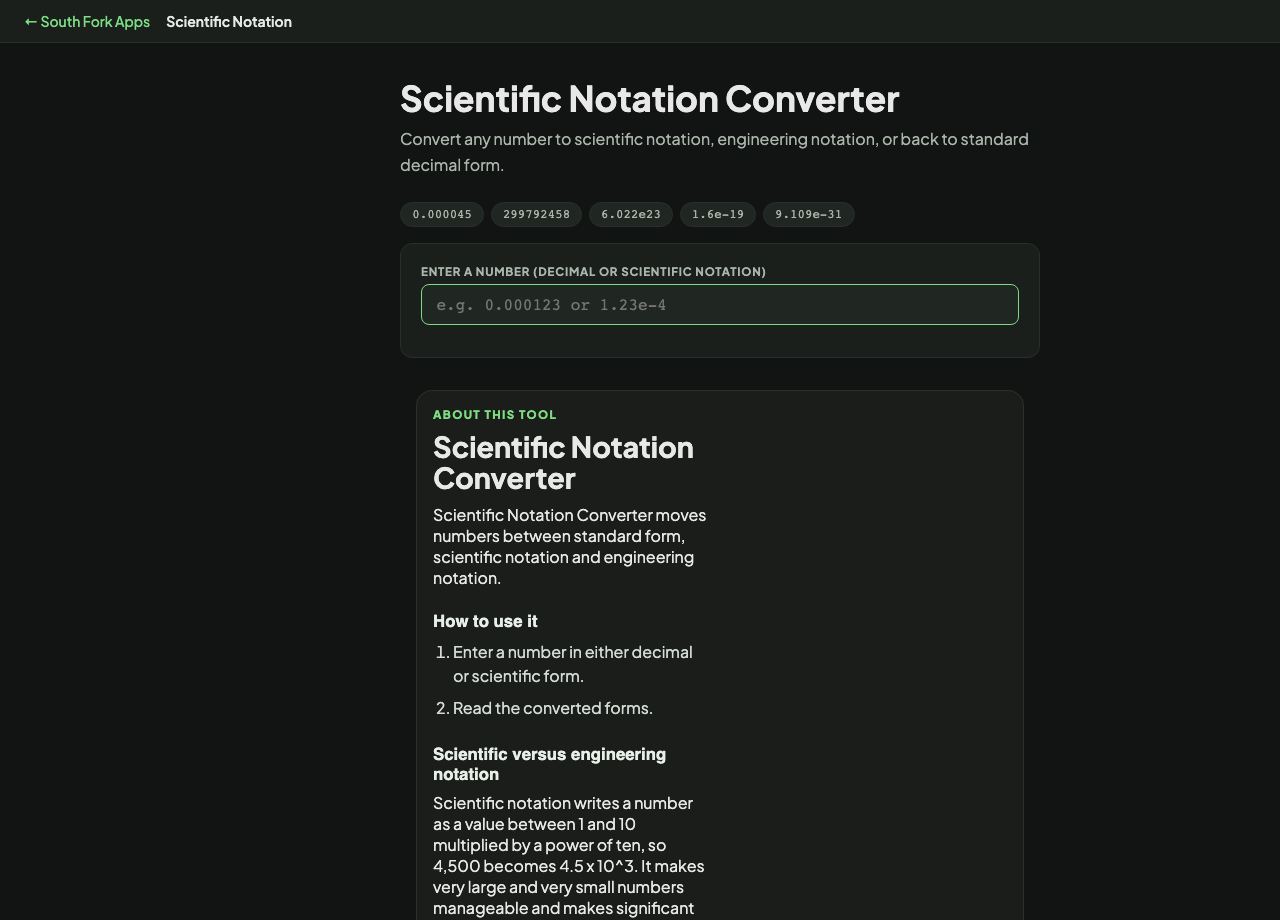The image size is (1280, 920).
Task: Click the Scientific Notation Converter main heading
Action: (x=650, y=99)
